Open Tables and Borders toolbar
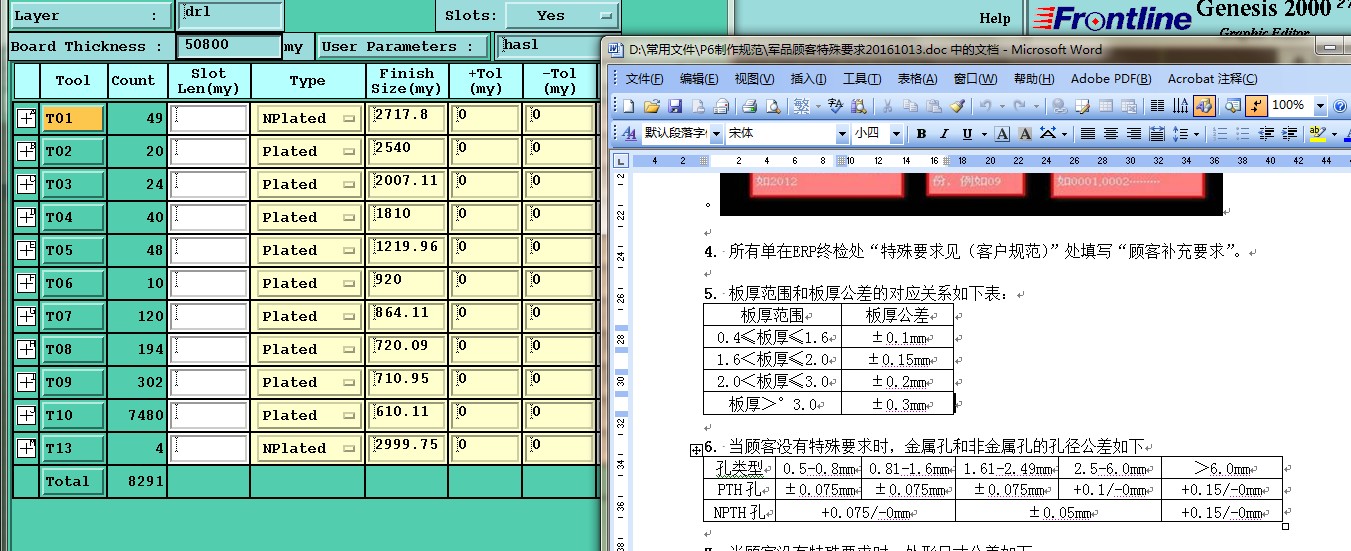 pos(1083,105)
